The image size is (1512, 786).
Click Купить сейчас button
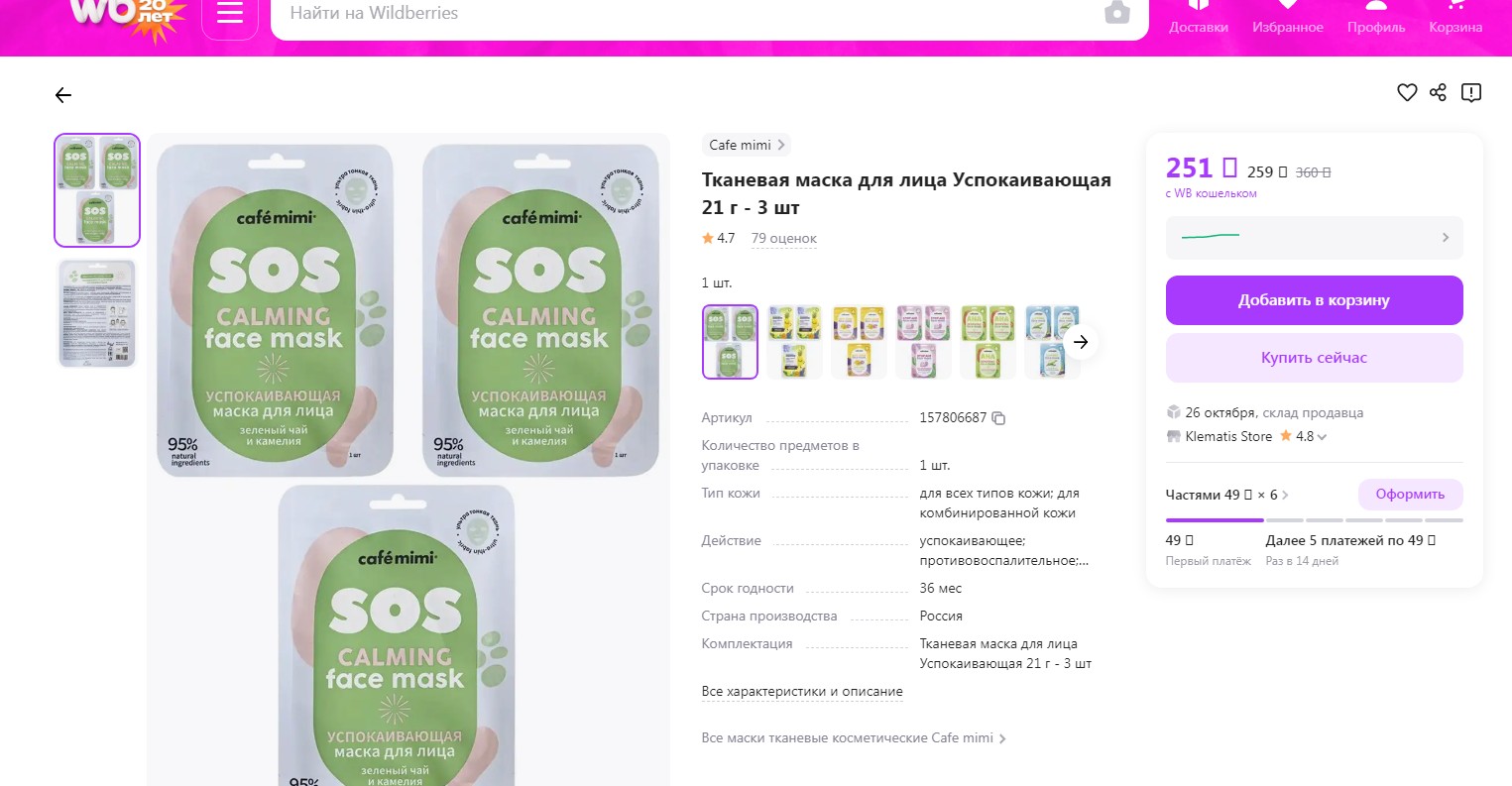coord(1314,358)
